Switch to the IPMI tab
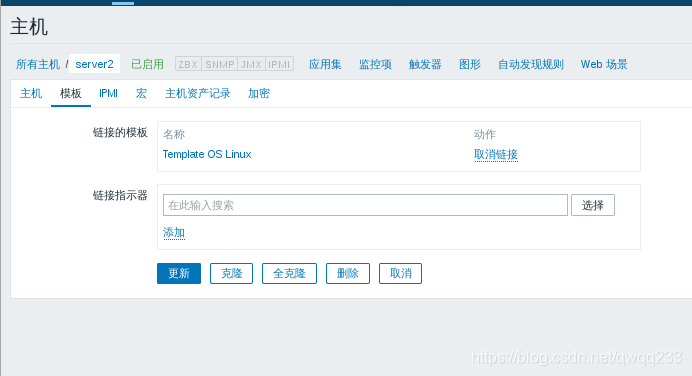 108,93
